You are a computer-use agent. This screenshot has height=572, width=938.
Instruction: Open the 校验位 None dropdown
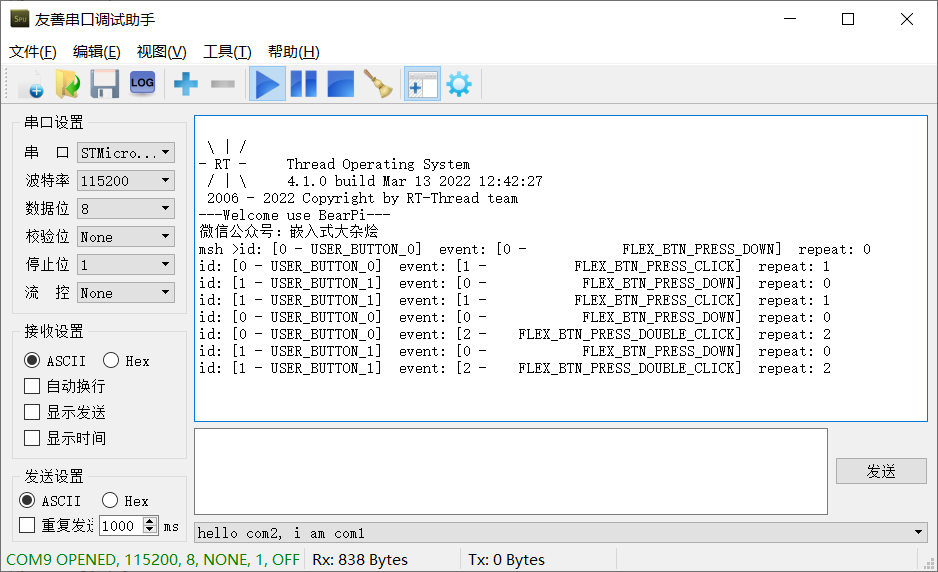tap(126, 237)
